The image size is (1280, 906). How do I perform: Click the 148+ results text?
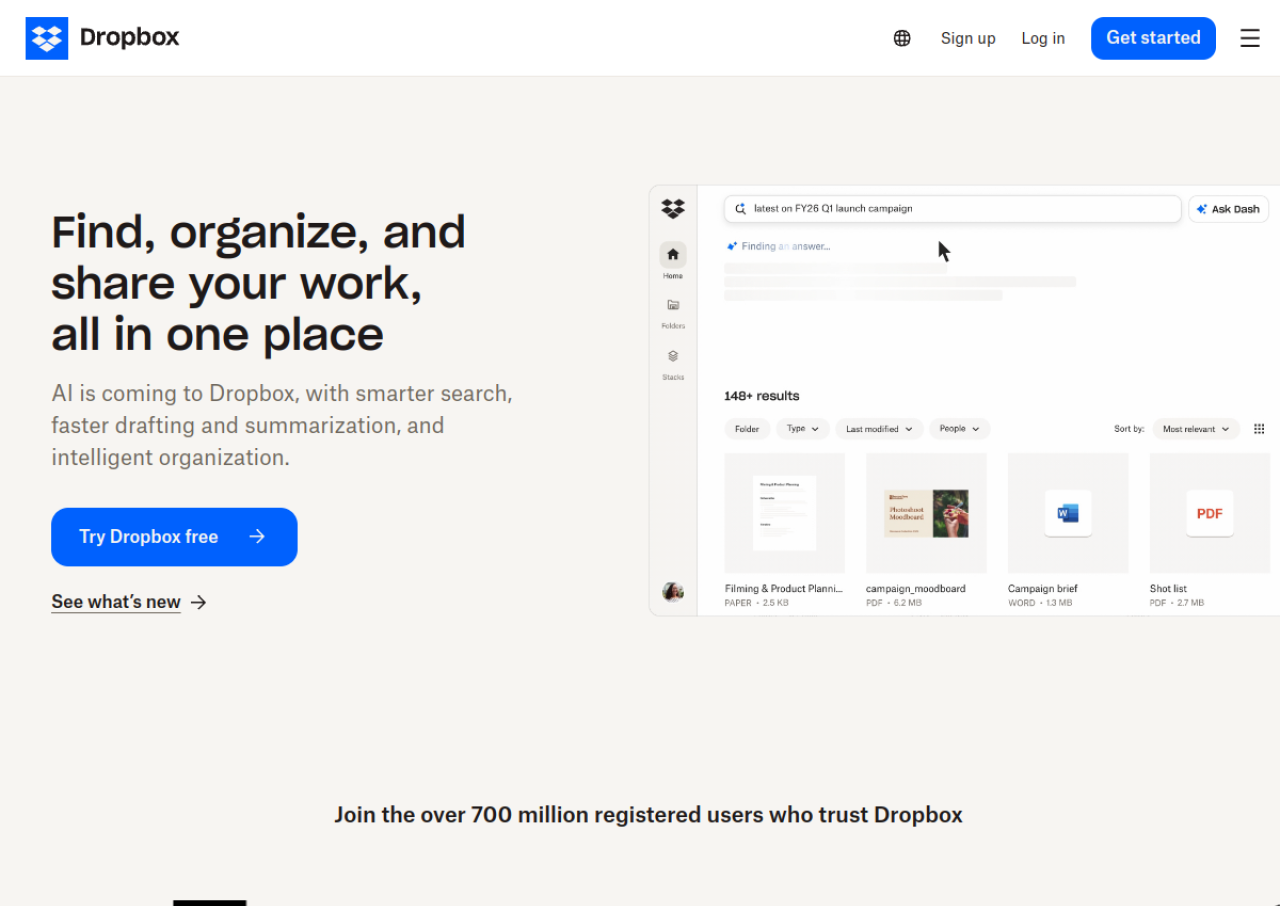(x=762, y=396)
